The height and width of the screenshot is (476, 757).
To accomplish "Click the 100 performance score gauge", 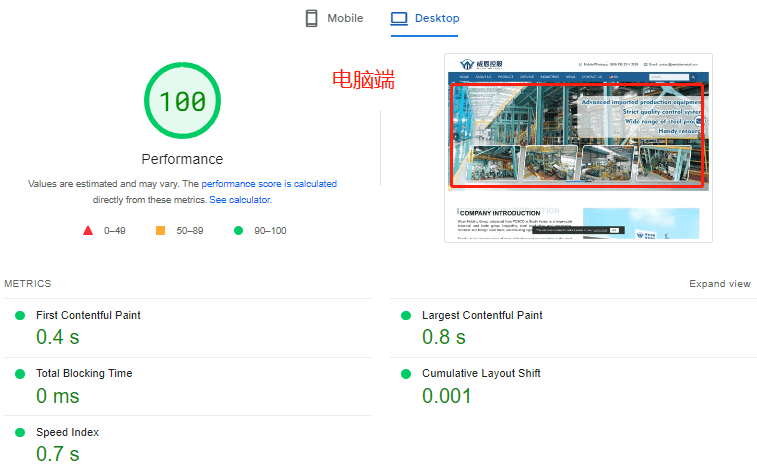I will coord(182,102).
